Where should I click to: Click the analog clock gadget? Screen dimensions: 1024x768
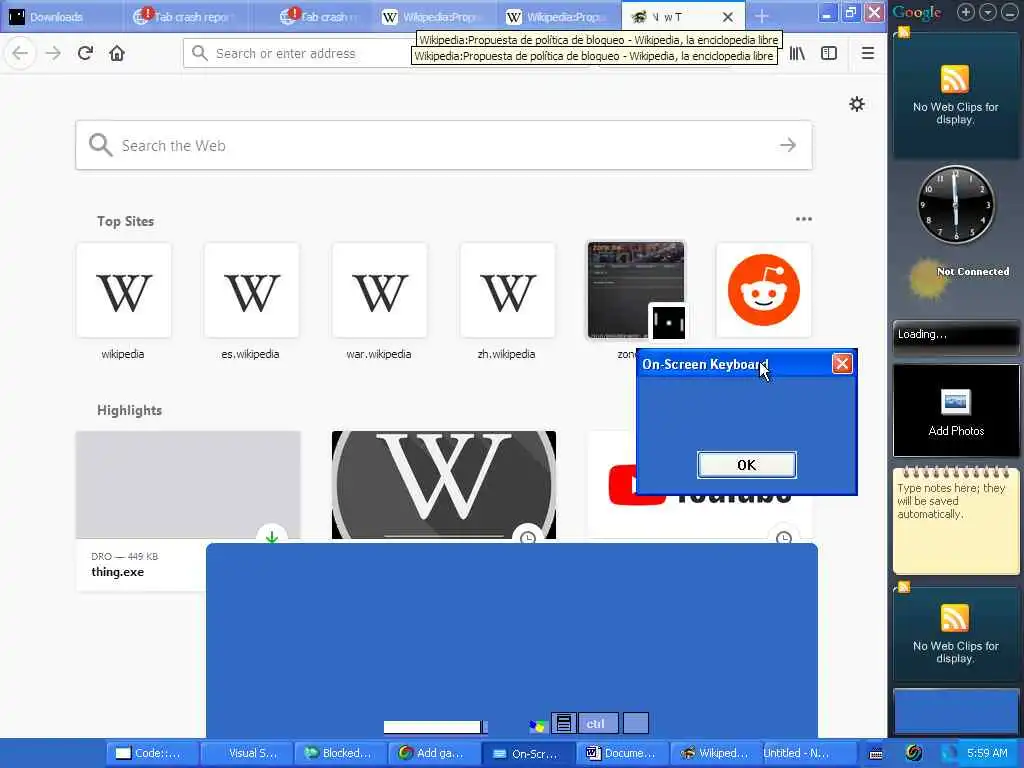[x=956, y=205]
